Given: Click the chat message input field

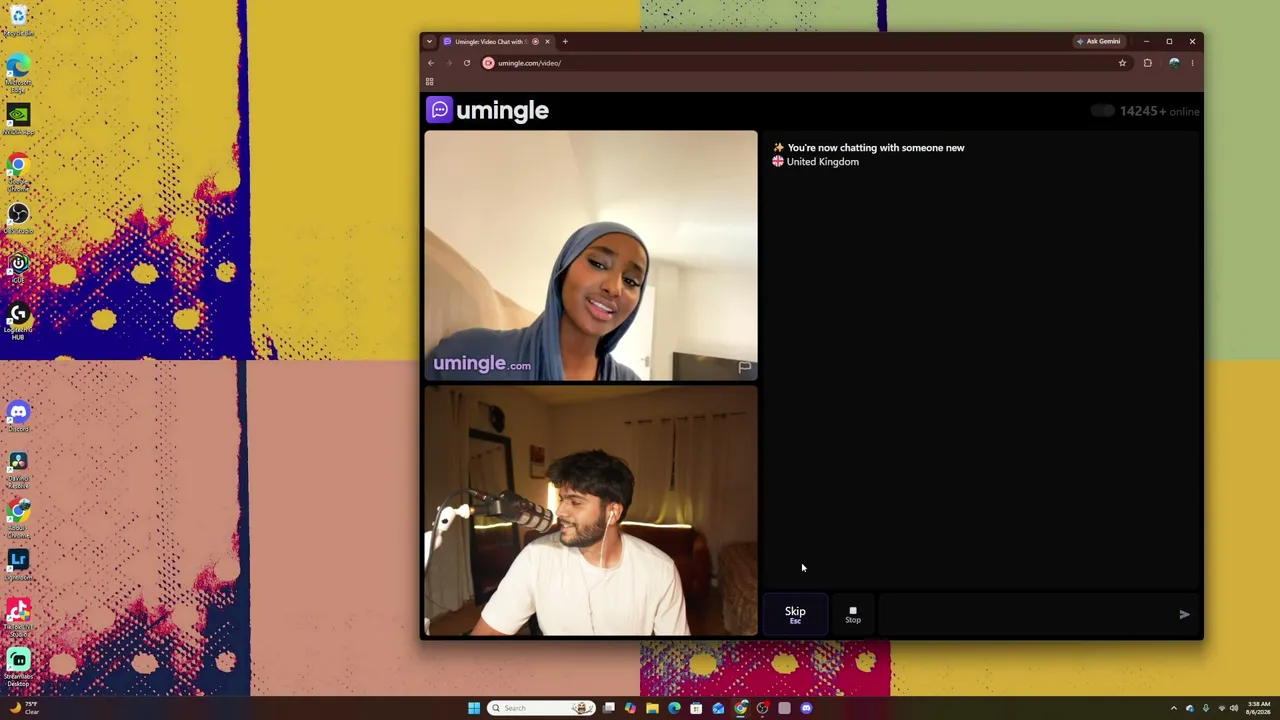Looking at the screenshot, I should (x=1025, y=614).
